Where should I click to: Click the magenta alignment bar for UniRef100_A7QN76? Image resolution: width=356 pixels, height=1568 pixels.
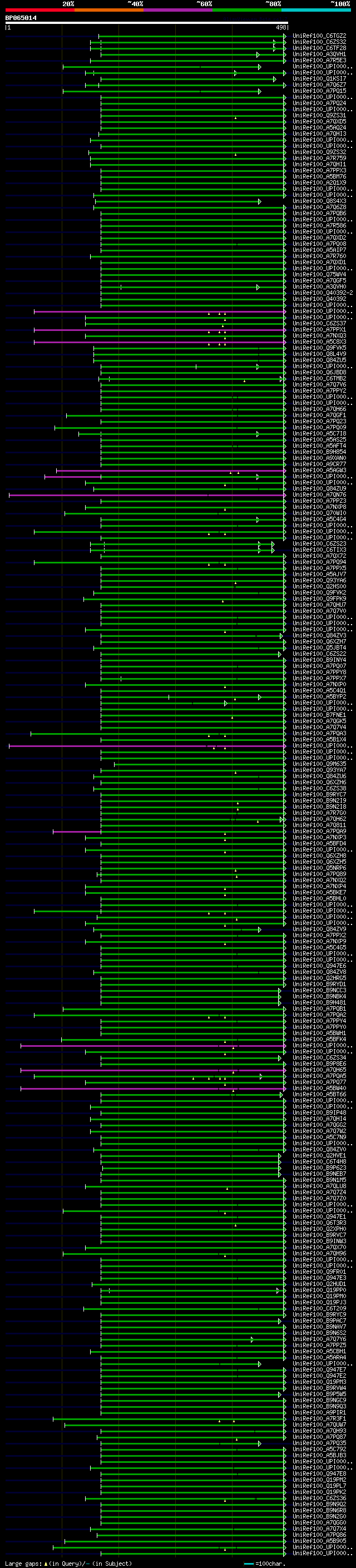(147, 496)
